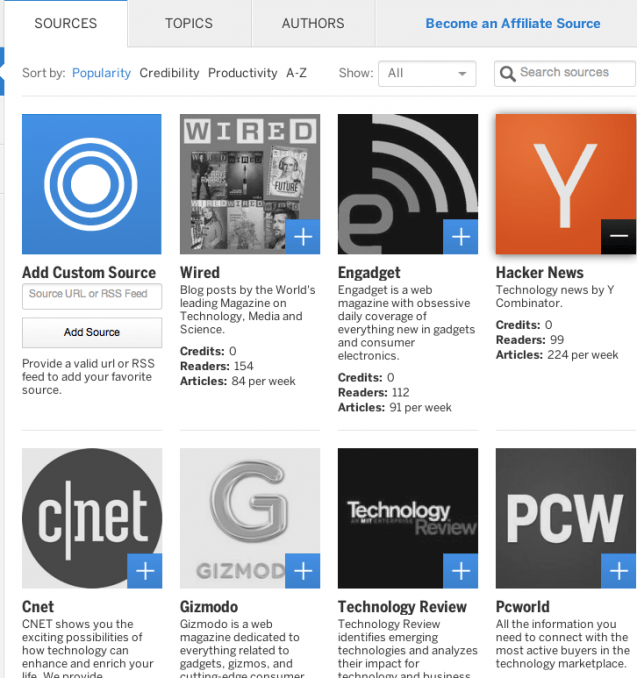Switch to the Topics tab

189,23
